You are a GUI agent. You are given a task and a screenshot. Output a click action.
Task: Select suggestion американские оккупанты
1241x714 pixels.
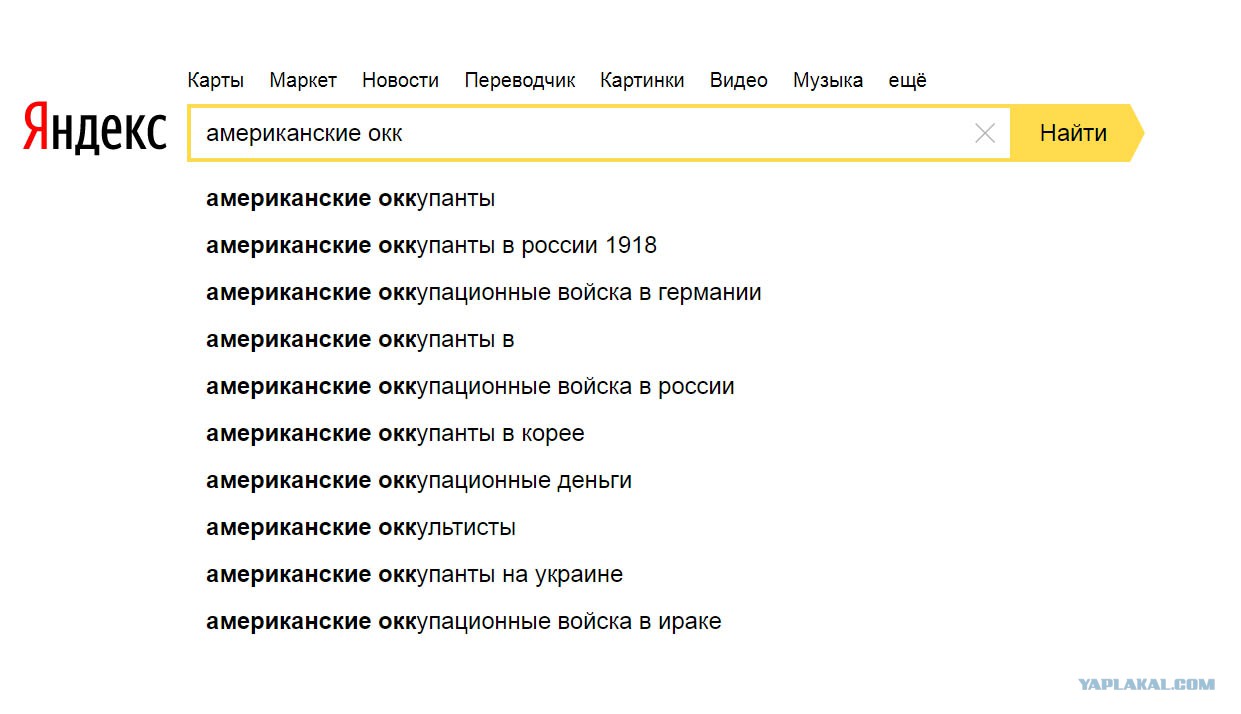[350, 198]
